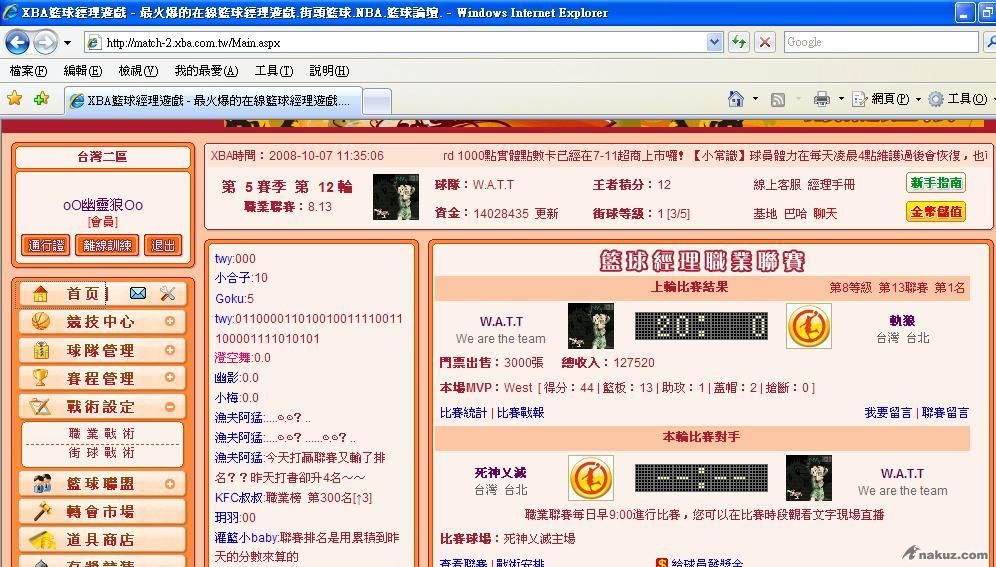Click the 死神乂滅 team logo
Viewport: 996px width, 567px height.
pos(591,477)
